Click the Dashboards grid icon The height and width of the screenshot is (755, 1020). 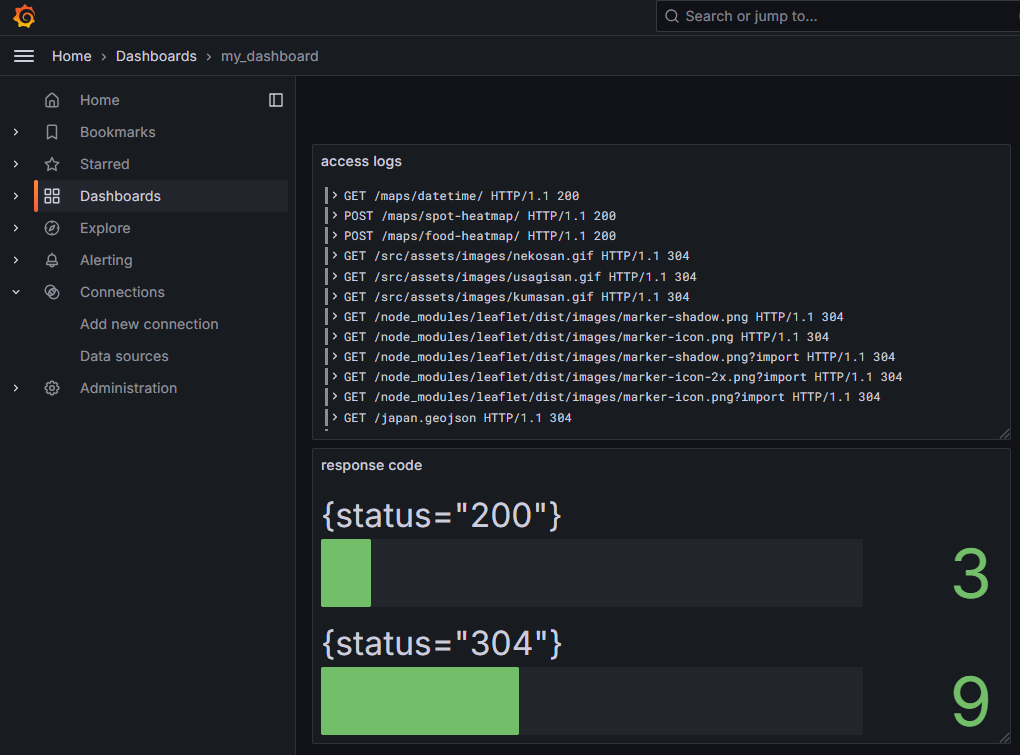point(52,196)
